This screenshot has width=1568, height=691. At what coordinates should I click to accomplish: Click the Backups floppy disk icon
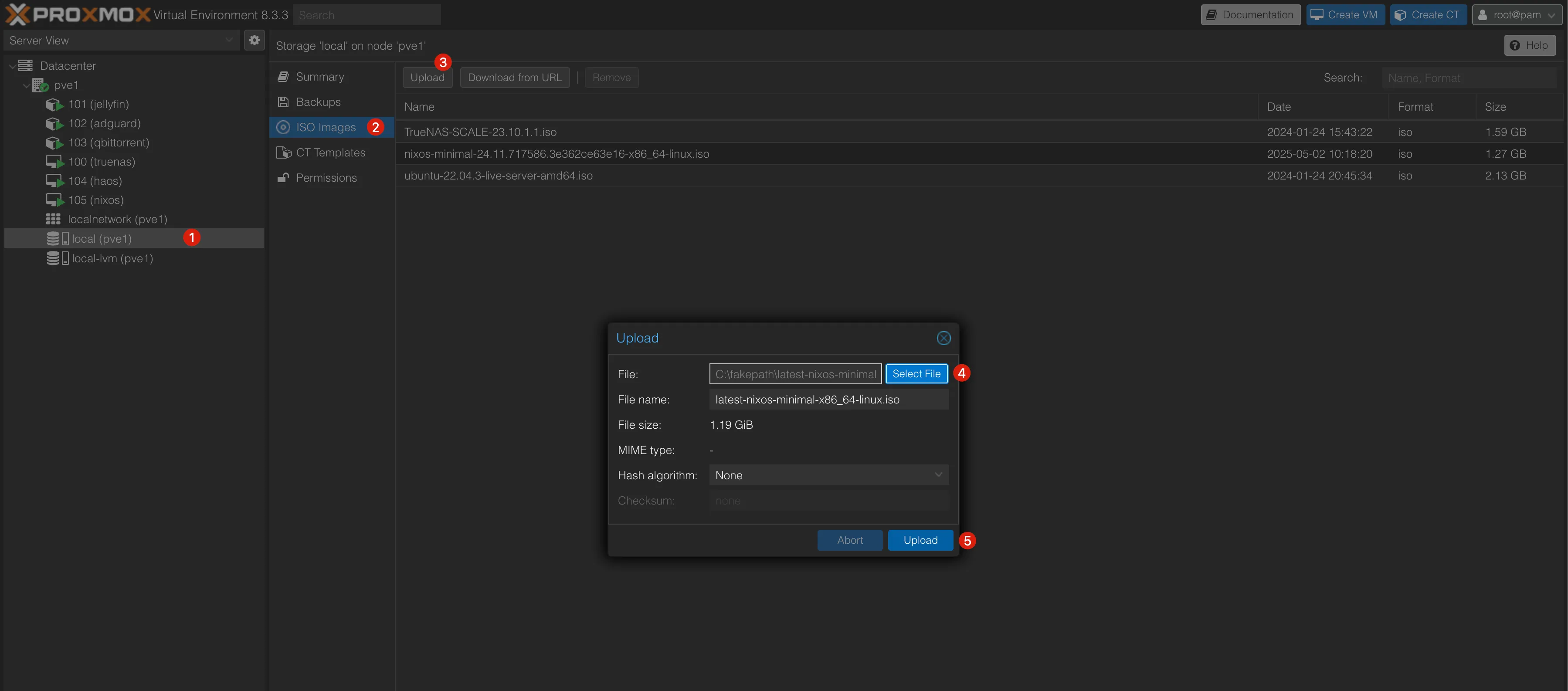click(x=283, y=102)
